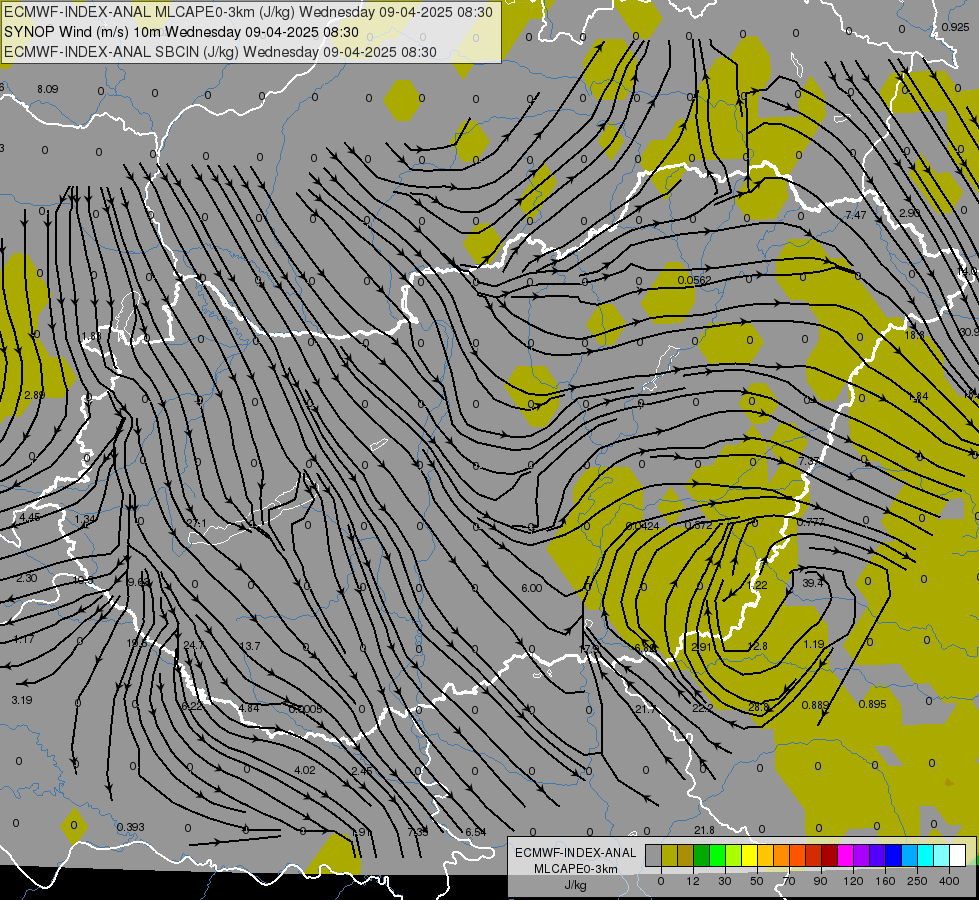
Task: Click legend tick label '30'
Action: [725, 881]
